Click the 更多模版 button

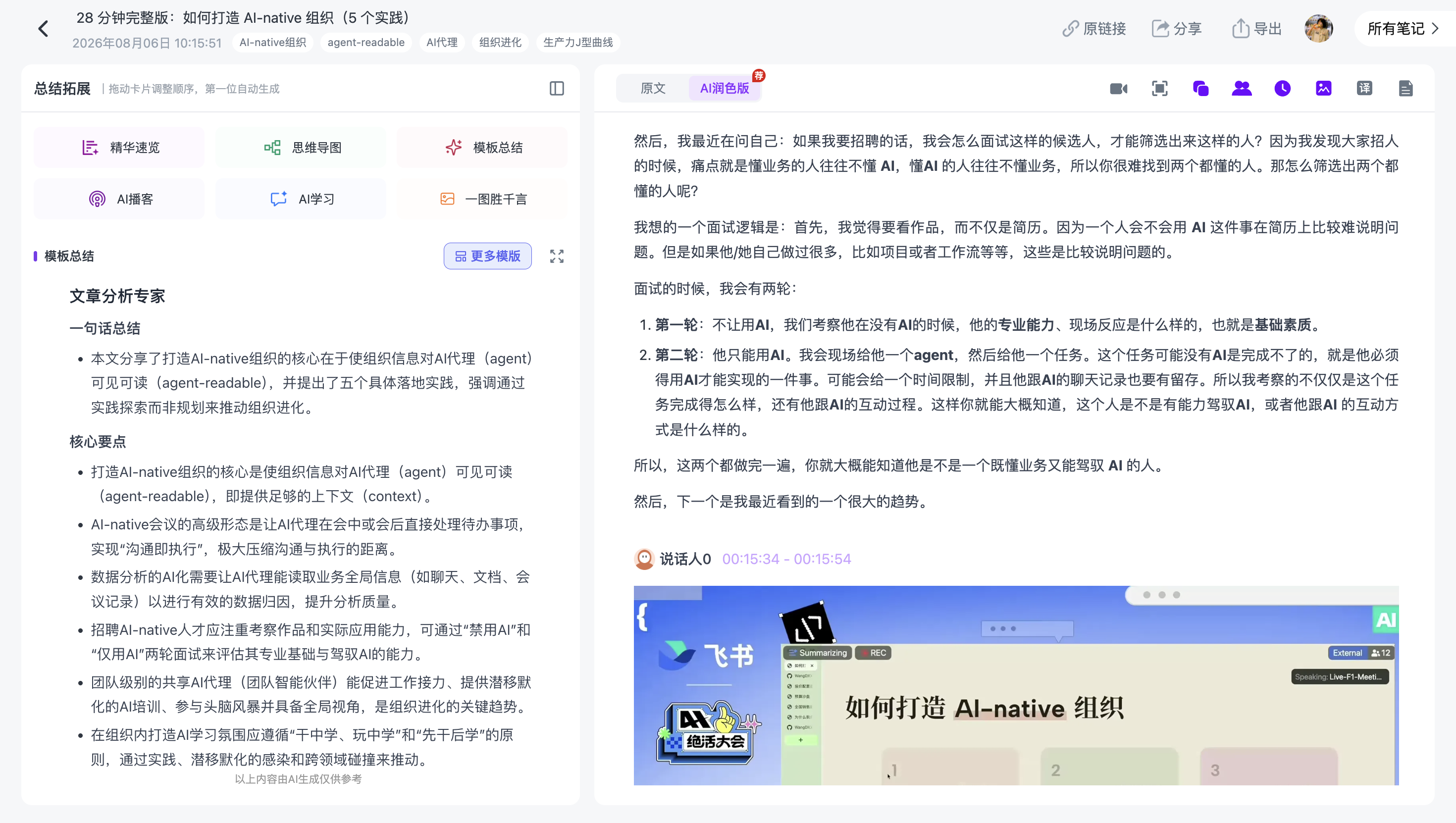click(487, 256)
